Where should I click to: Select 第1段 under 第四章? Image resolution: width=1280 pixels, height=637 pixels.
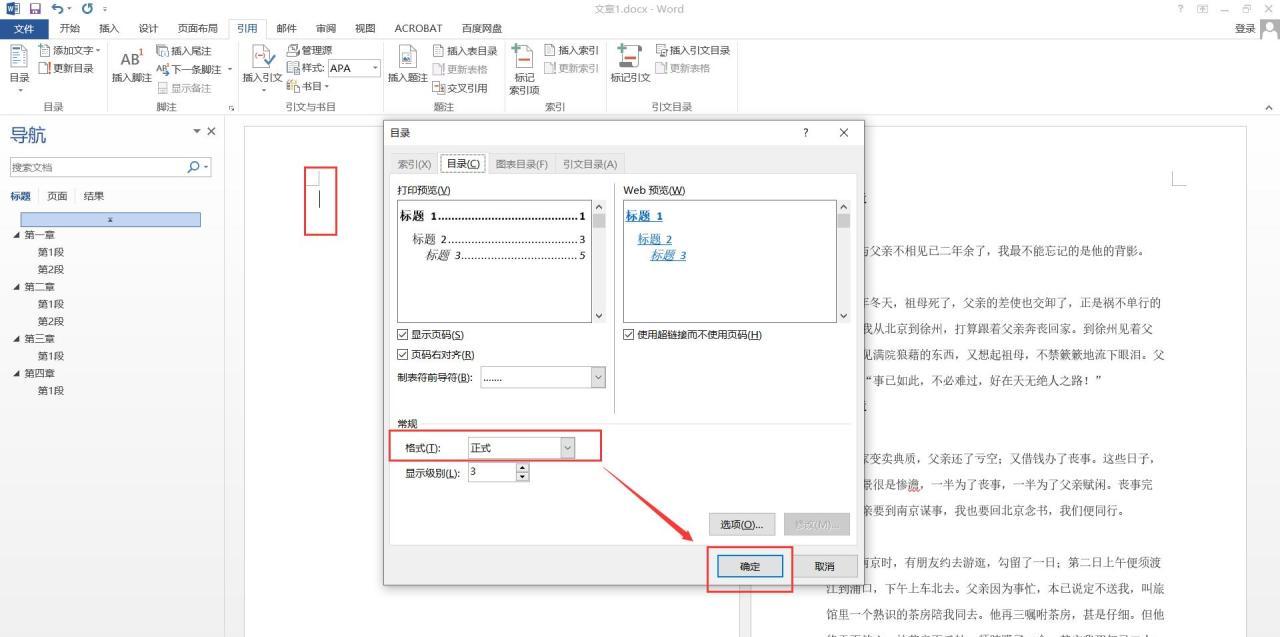(51, 391)
